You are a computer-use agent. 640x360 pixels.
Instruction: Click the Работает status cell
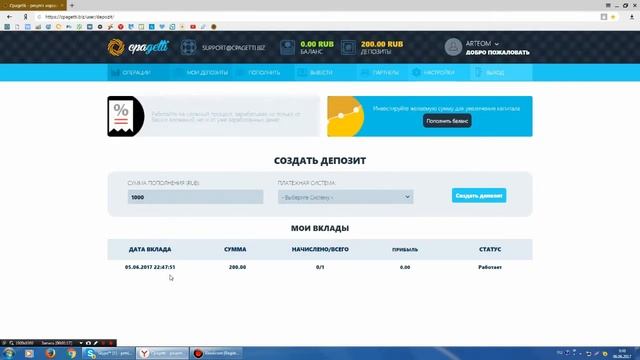coord(490,267)
